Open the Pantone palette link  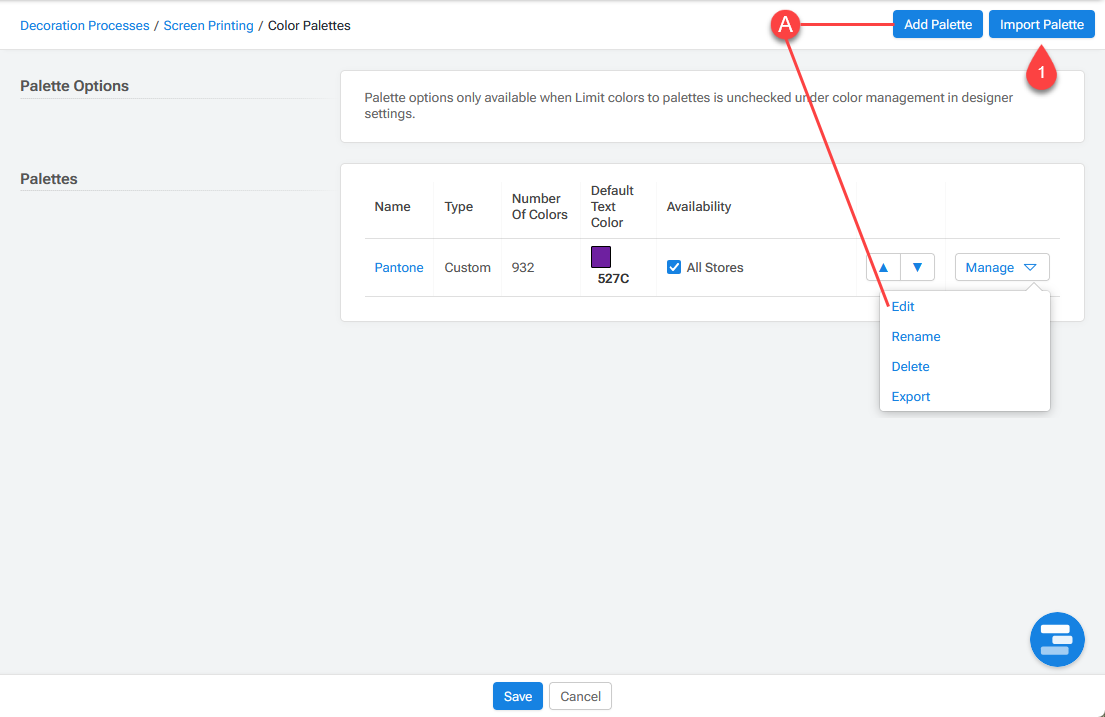399,267
